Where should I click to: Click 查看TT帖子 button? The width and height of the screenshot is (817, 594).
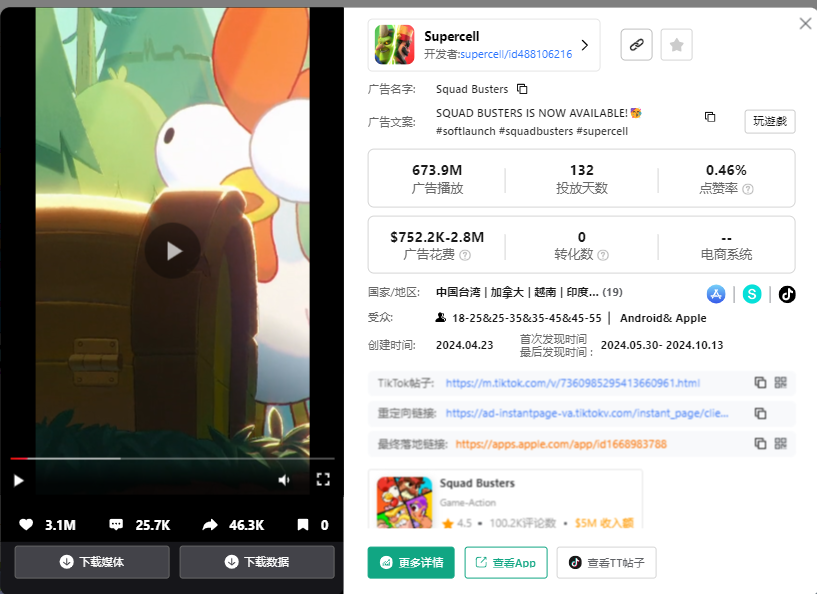606,563
